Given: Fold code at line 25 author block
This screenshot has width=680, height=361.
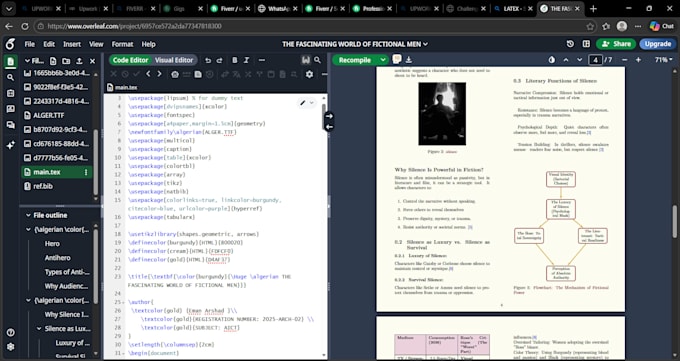Looking at the screenshot, I should (123, 302).
